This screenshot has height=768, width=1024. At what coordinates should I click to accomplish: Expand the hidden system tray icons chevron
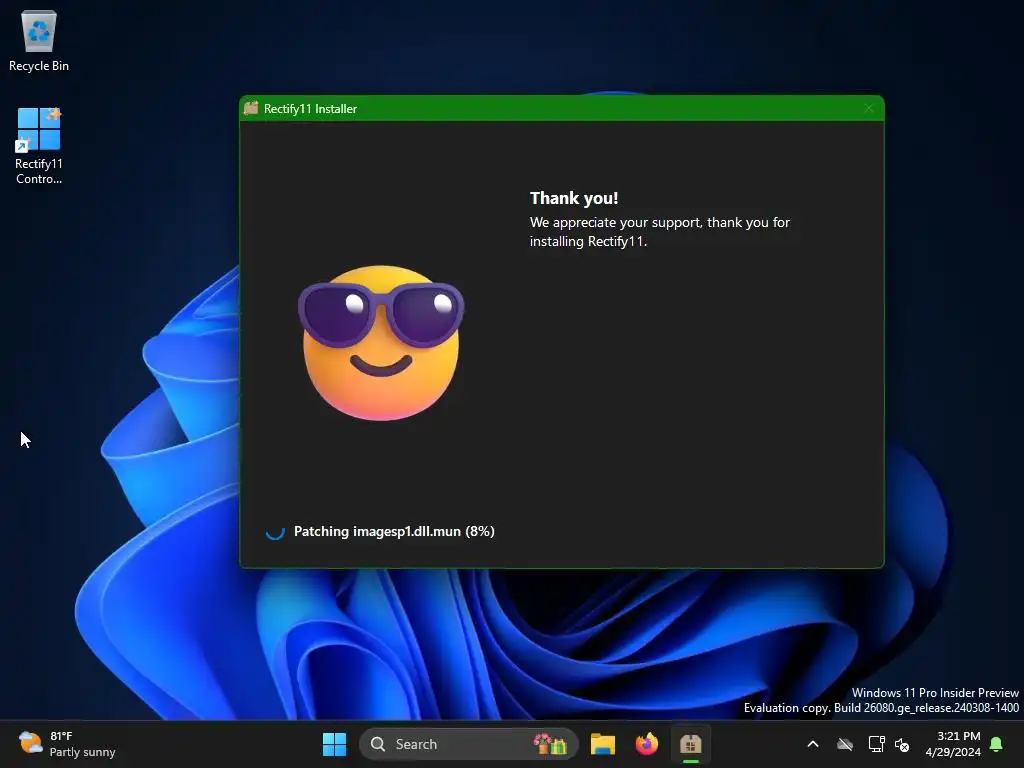(813, 744)
